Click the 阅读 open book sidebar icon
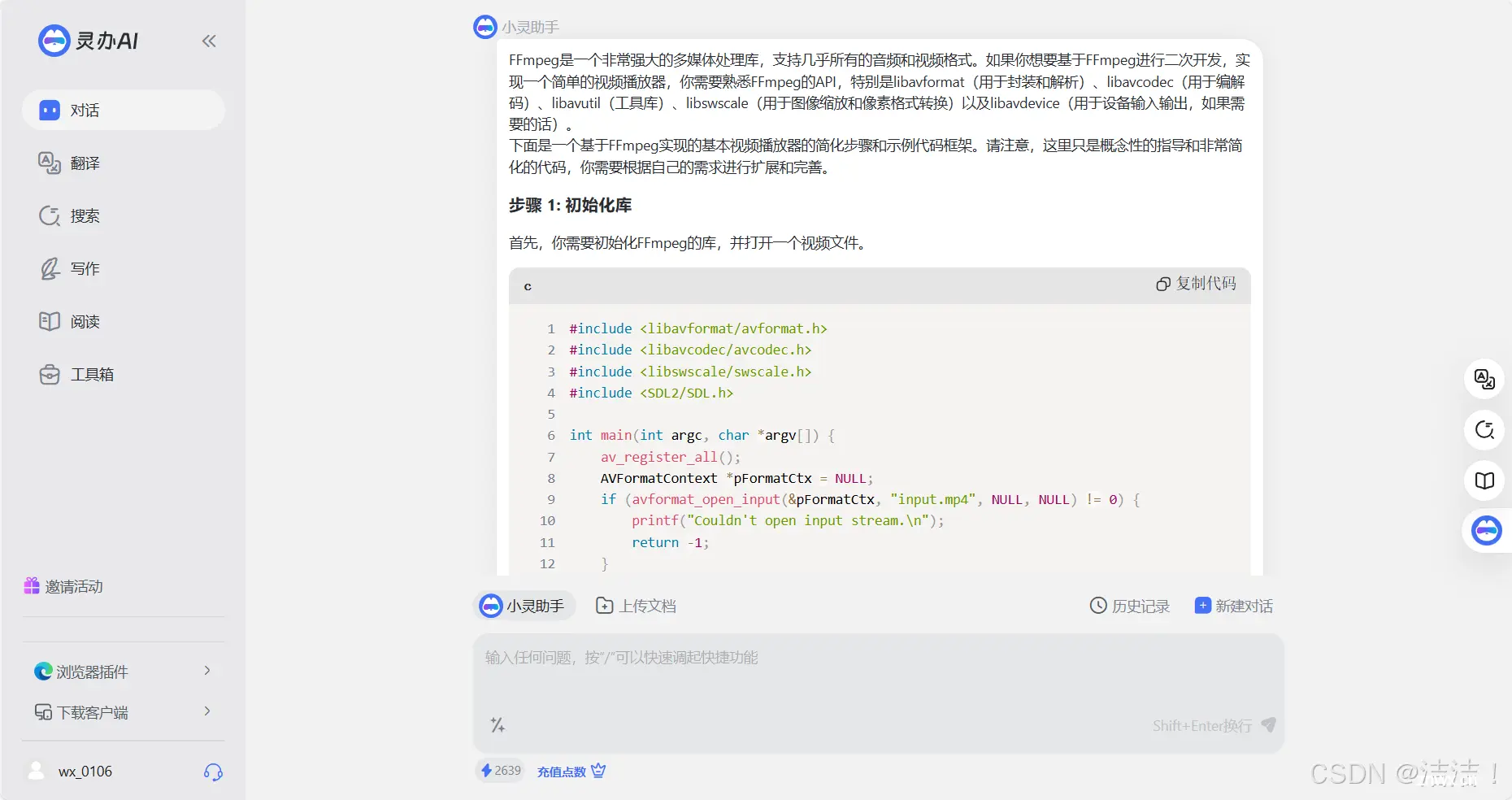The image size is (1512, 800). [x=50, y=321]
